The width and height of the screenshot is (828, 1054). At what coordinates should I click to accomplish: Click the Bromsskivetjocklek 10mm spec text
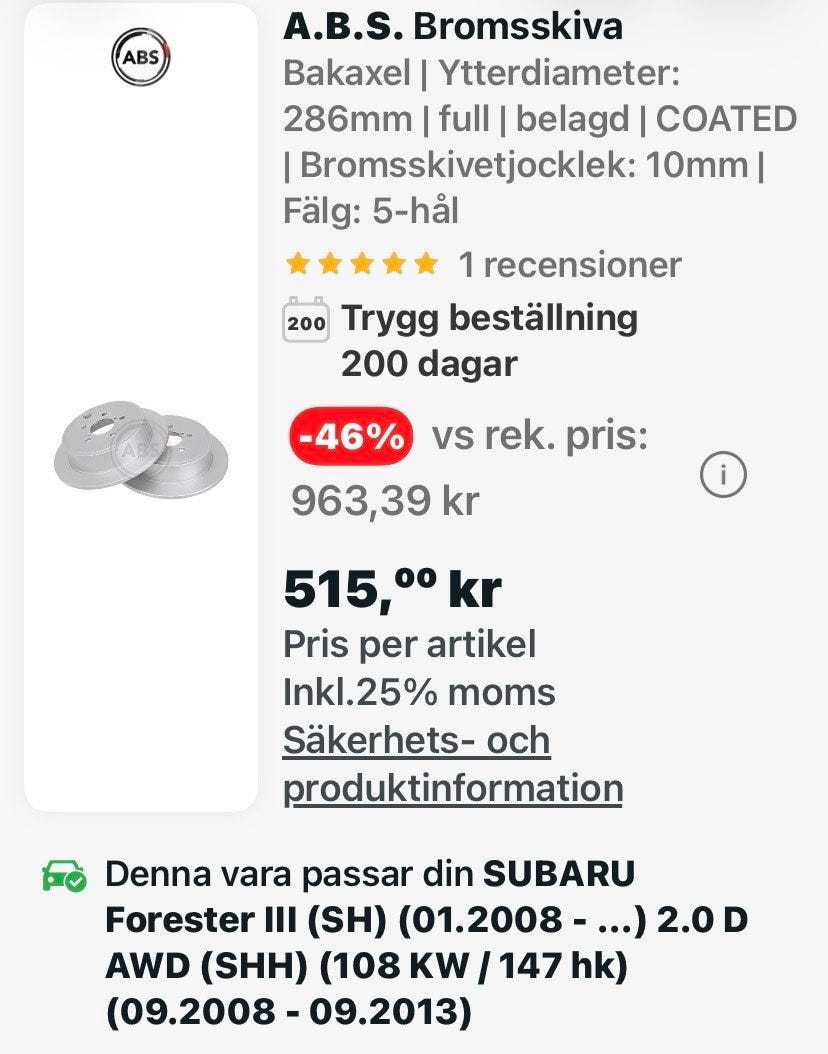[x=523, y=165]
